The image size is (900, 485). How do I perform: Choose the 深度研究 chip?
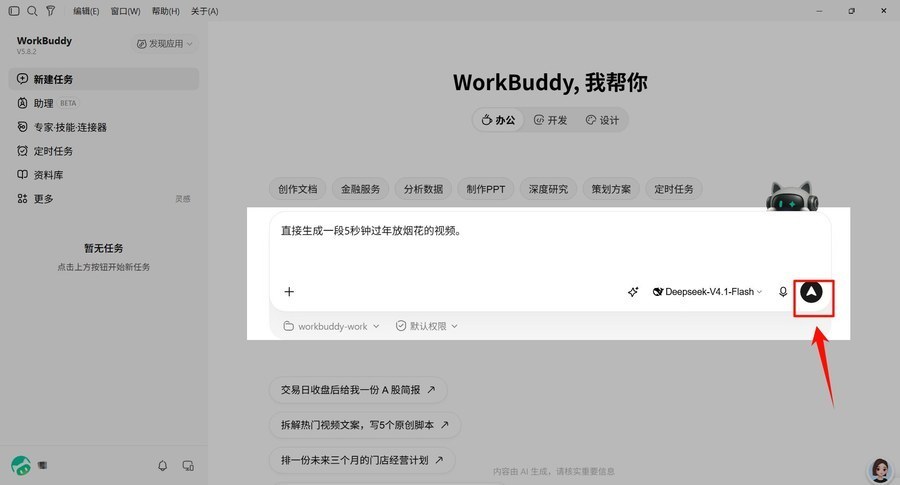(548, 189)
